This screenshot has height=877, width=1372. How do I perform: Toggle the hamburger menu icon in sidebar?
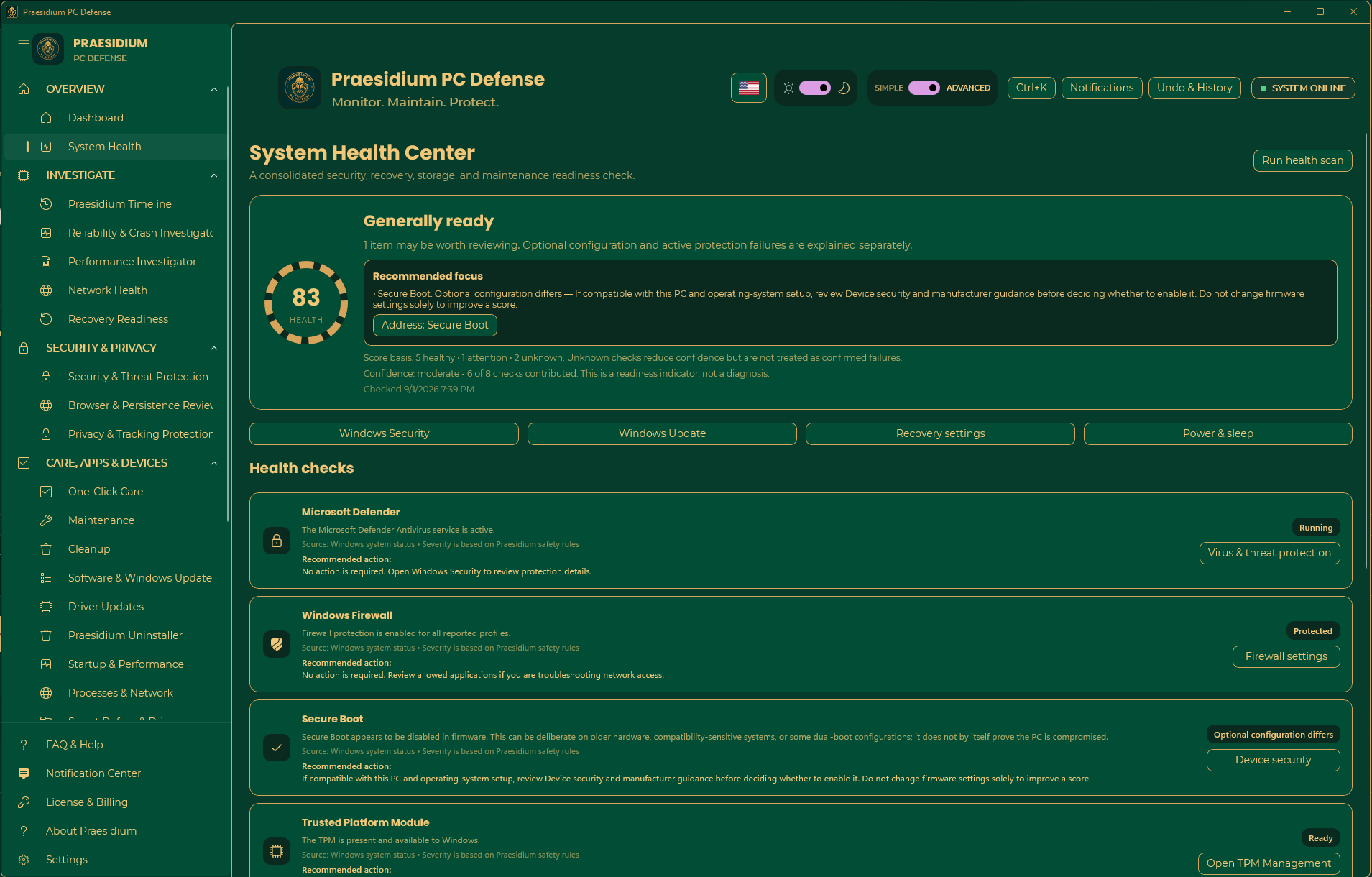24,41
